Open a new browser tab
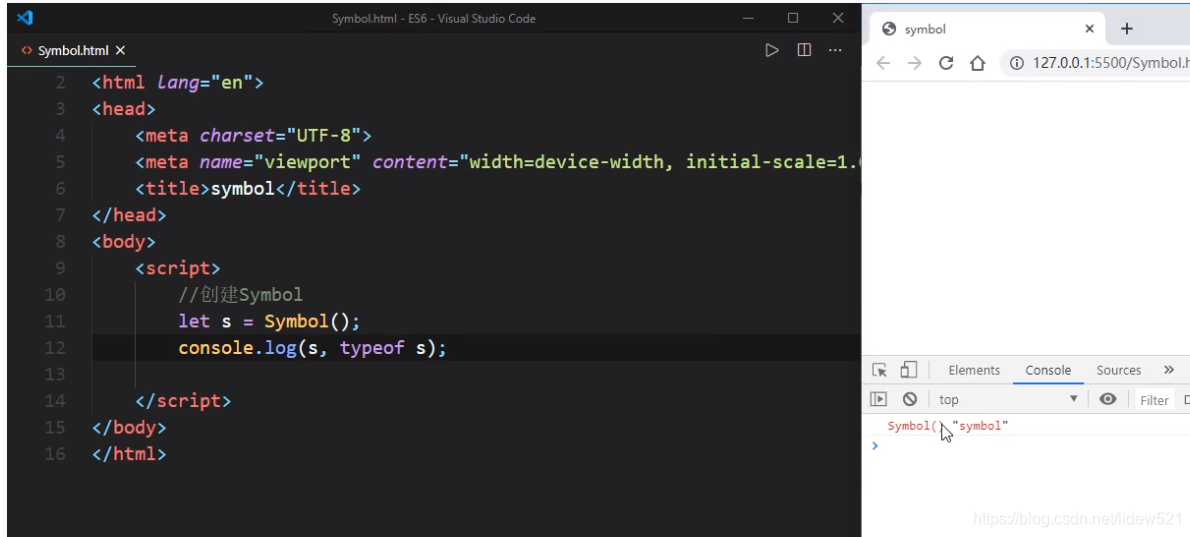This screenshot has width=1190, height=537. (1126, 29)
